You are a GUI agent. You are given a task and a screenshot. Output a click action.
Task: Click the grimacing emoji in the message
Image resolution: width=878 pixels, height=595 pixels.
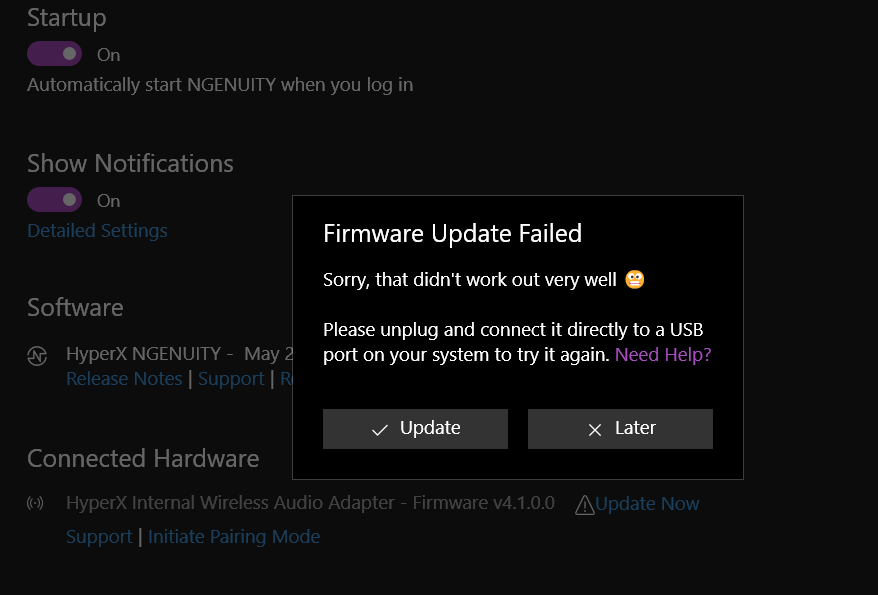[634, 279]
